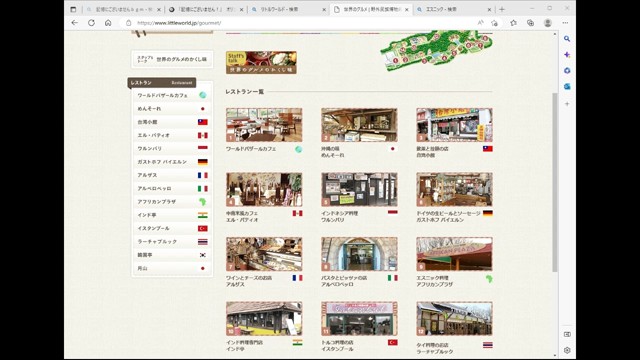
Task: Open the user profile avatar icon
Action: (548, 23)
